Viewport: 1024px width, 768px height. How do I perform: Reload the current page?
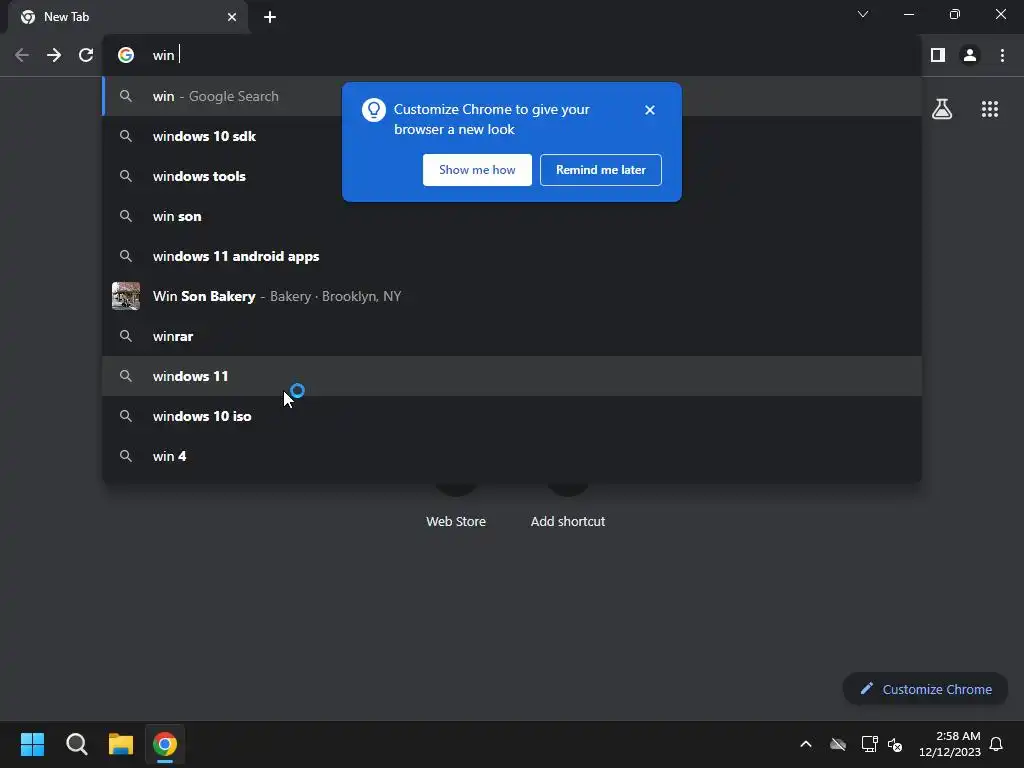[x=86, y=56]
